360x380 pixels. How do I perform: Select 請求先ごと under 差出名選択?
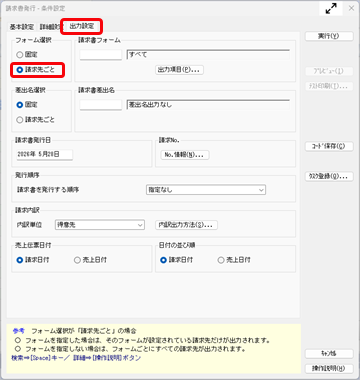(35, 120)
